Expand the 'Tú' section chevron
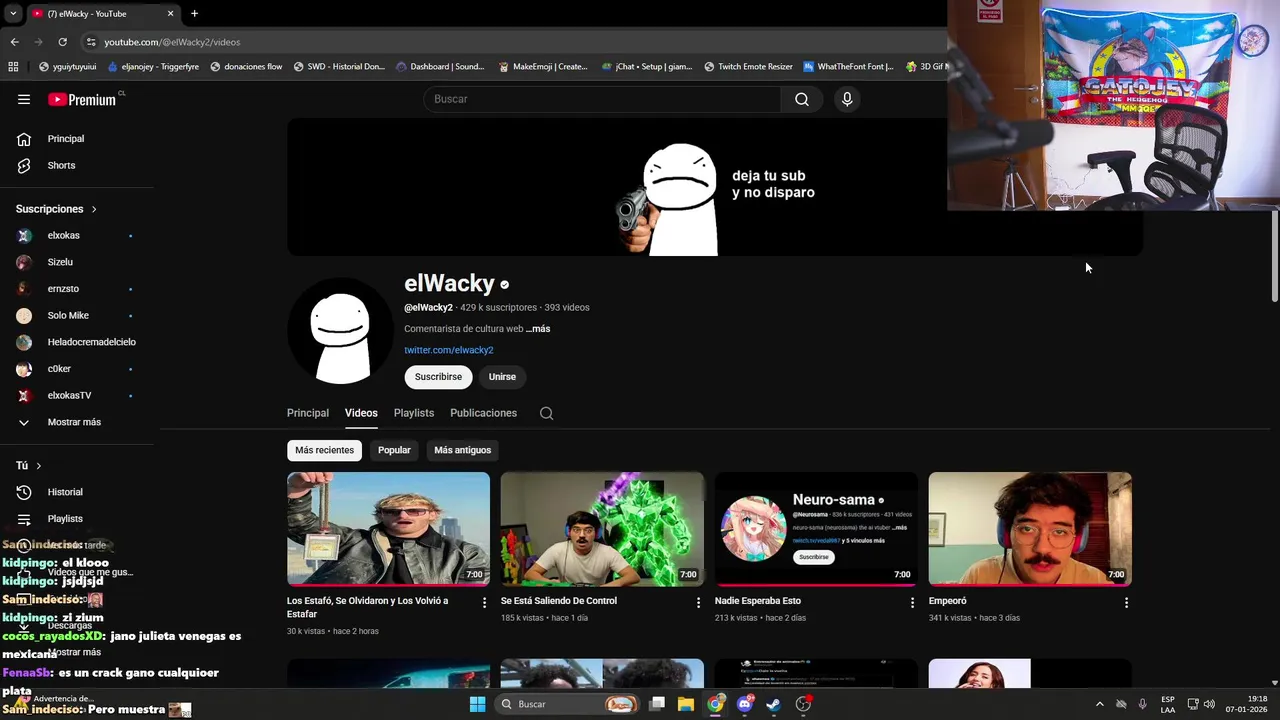The image size is (1280, 720). 39,466
